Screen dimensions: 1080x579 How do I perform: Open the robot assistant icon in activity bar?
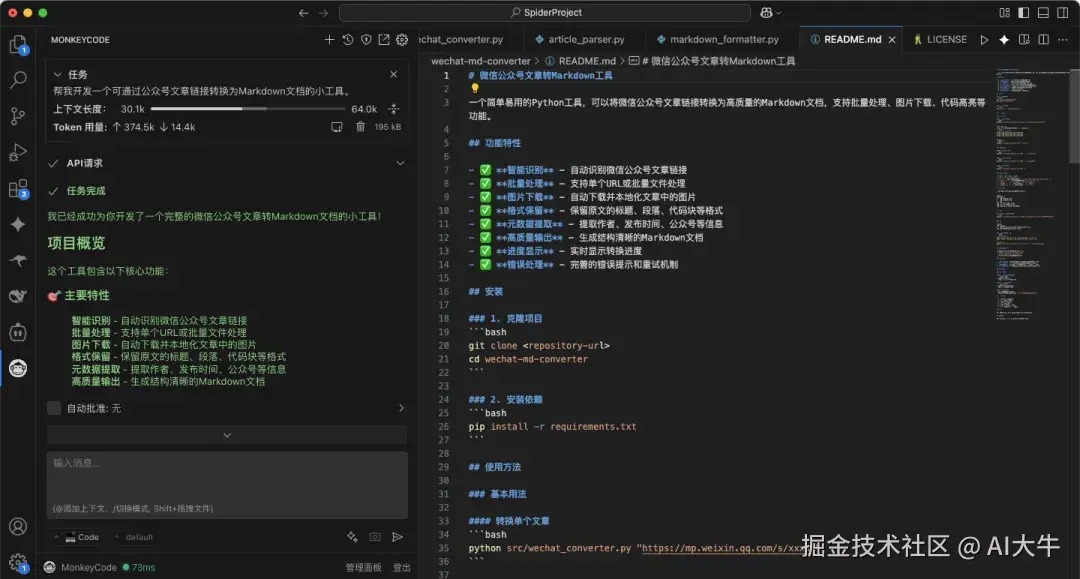(18, 333)
